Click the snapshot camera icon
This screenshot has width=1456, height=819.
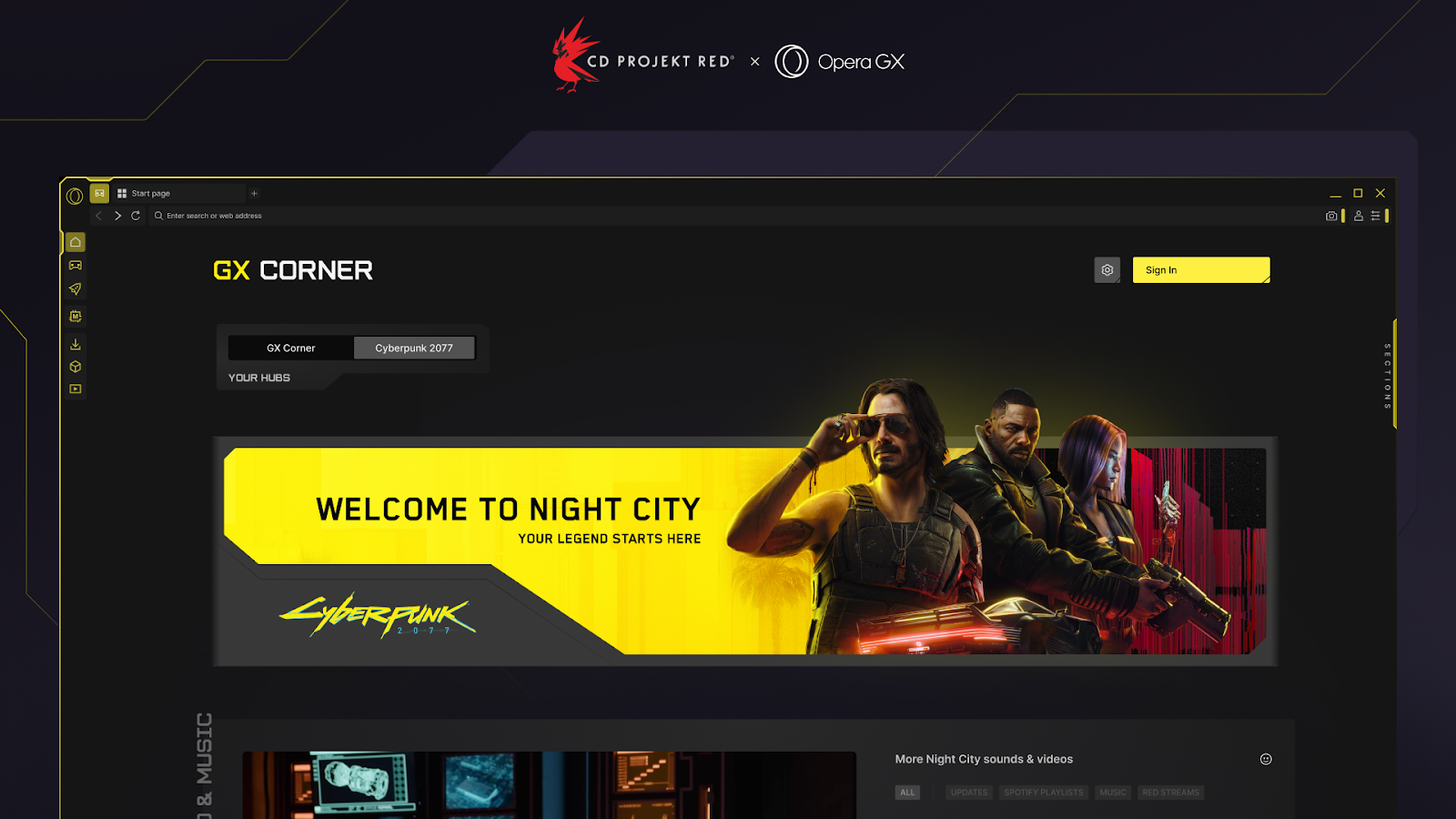click(x=1331, y=216)
